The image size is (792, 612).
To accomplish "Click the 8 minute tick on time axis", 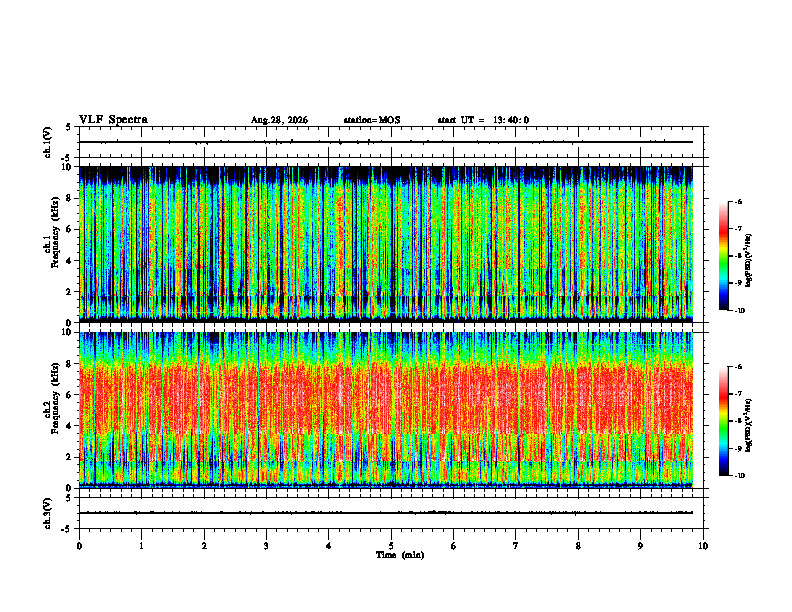I will (x=578, y=546).
